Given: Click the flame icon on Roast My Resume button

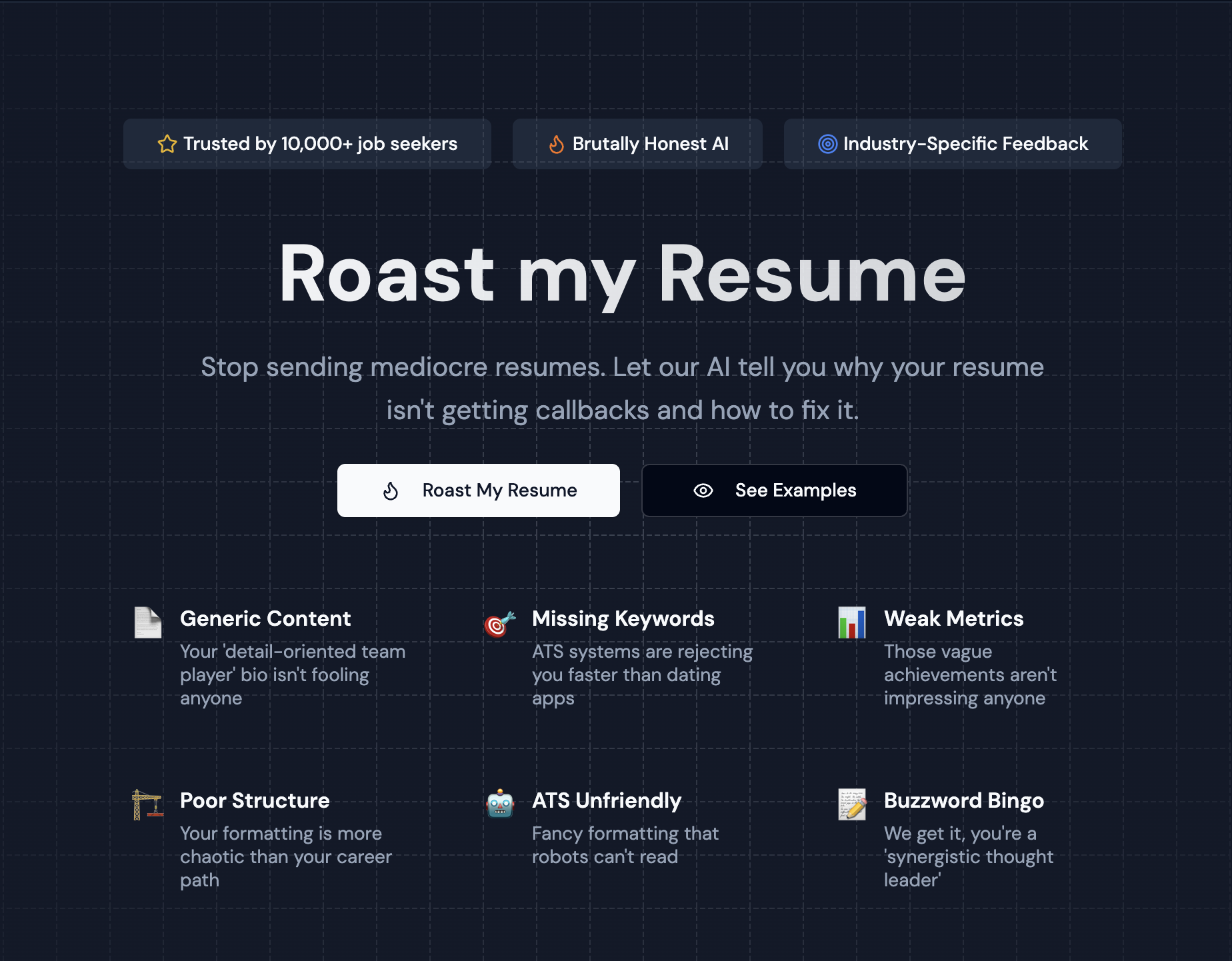Looking at the screenshot, I should (391, 490).
